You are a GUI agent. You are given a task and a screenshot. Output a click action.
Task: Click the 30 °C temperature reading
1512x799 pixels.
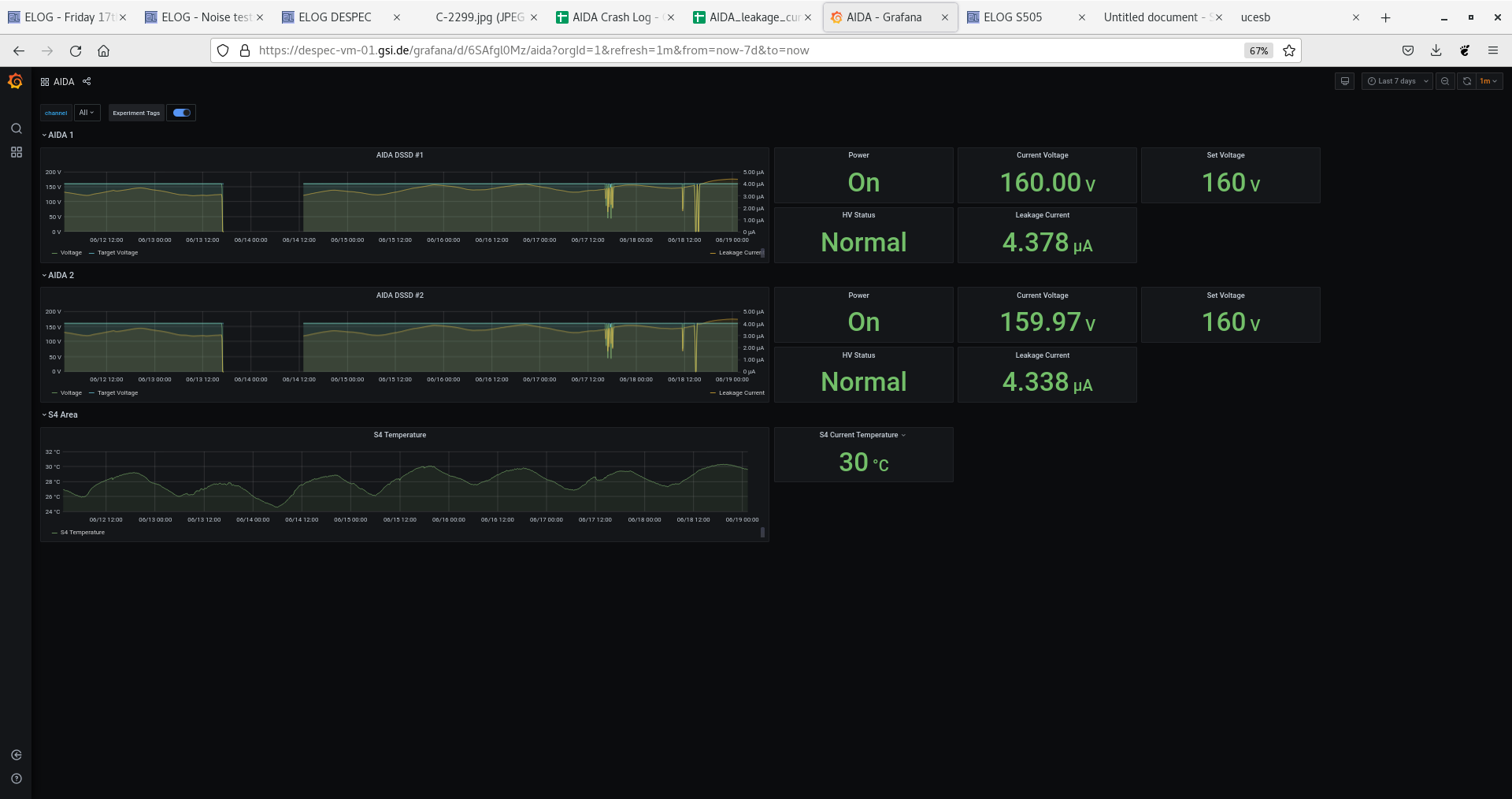point(863,463)
